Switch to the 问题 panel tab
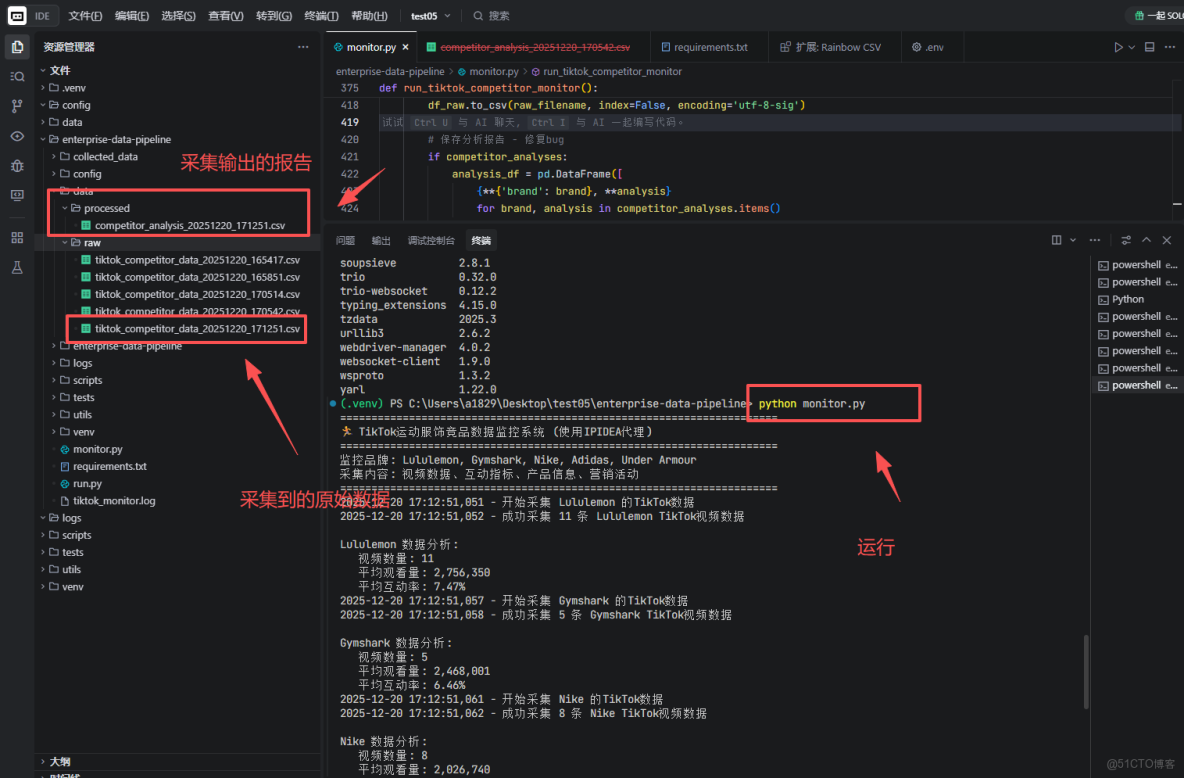1184x778 pixels. click(345, 240)
